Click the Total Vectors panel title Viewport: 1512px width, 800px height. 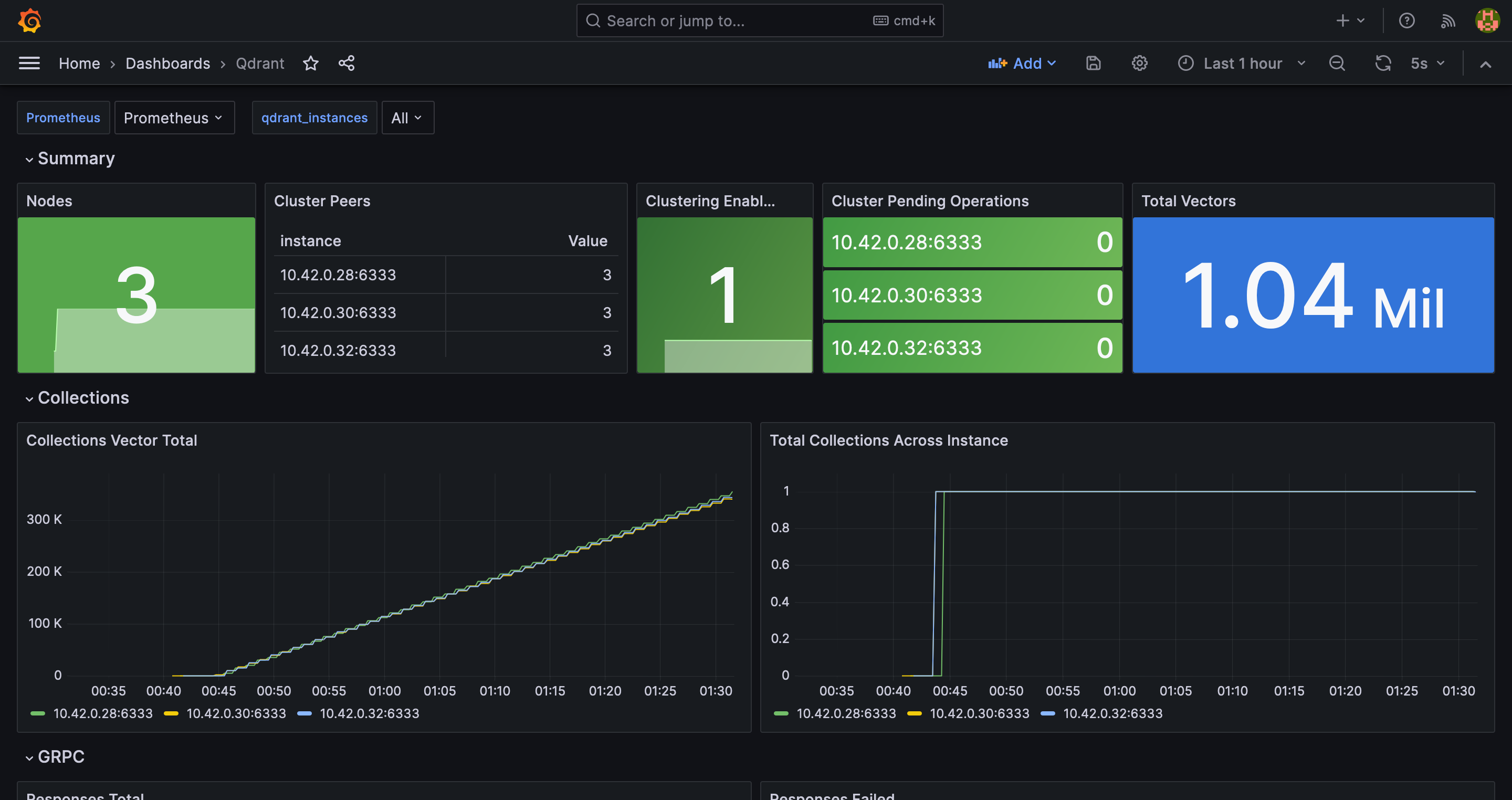1189,201
